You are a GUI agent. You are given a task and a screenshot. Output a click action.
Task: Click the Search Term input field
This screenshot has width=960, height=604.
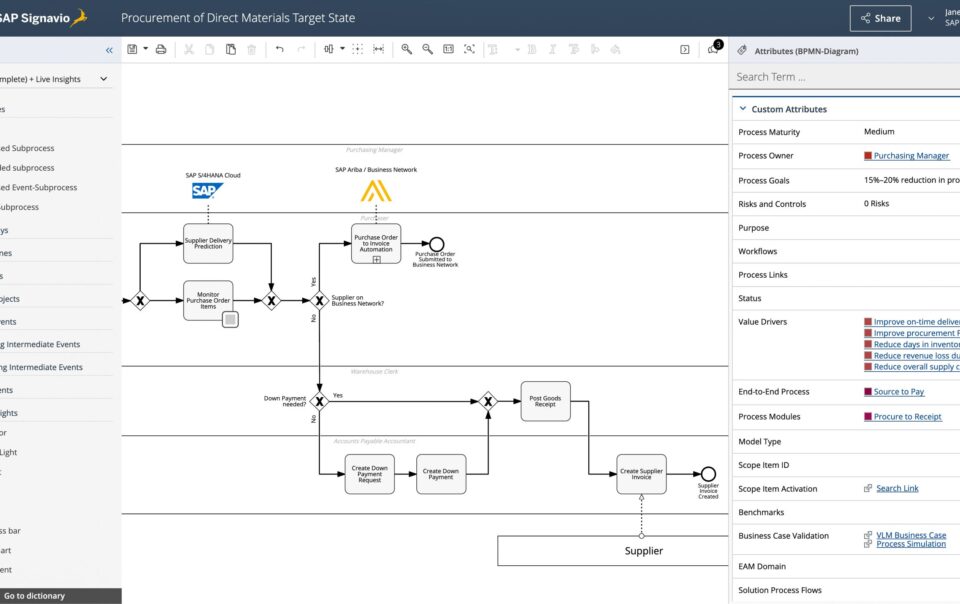845,77
